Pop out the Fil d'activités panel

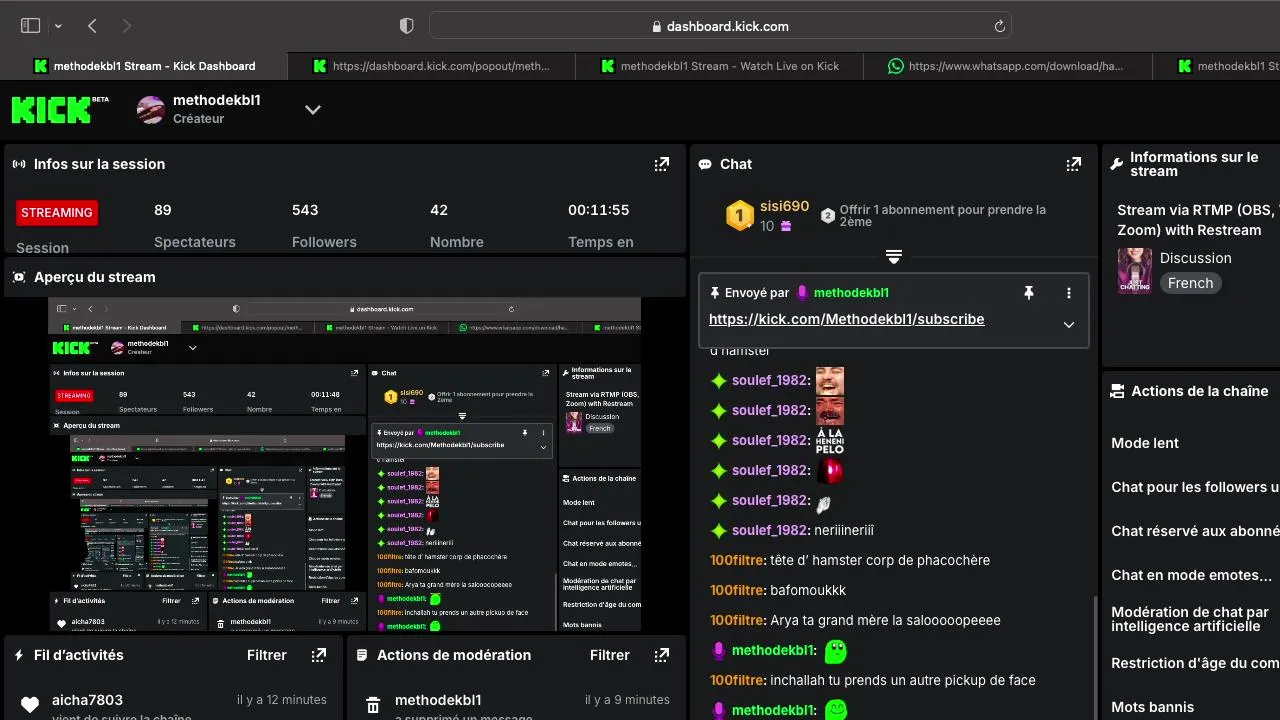point(318,655)
